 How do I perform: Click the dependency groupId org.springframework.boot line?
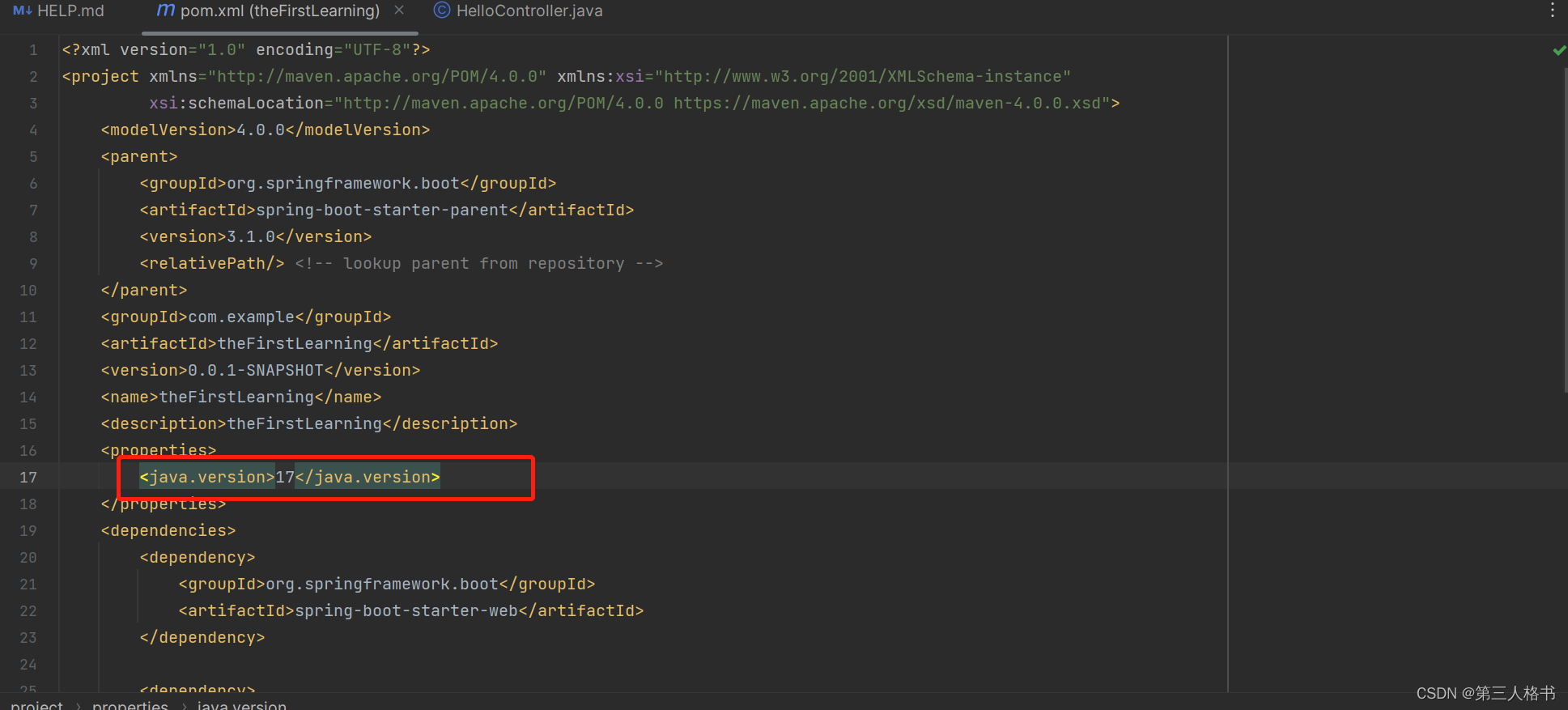(x=387, y=584)
